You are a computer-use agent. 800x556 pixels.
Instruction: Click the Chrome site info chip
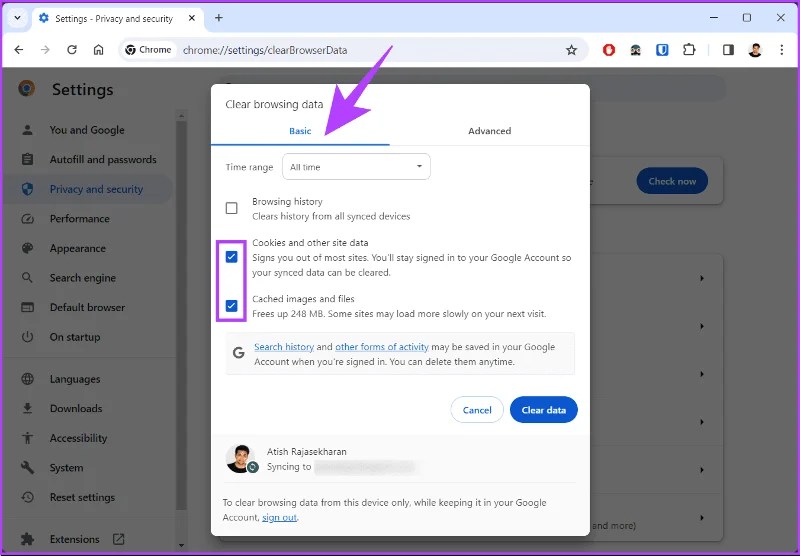click(148, 50)
